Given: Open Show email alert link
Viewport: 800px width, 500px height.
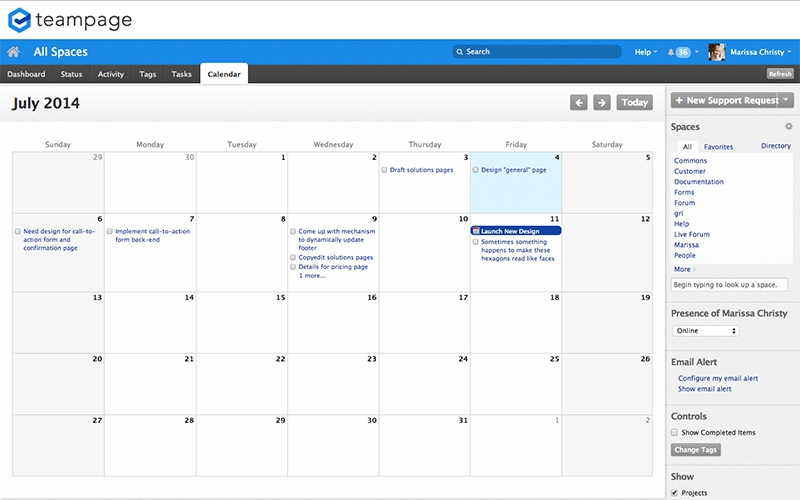Looking at the screenshot, I should tap(704, 389).
